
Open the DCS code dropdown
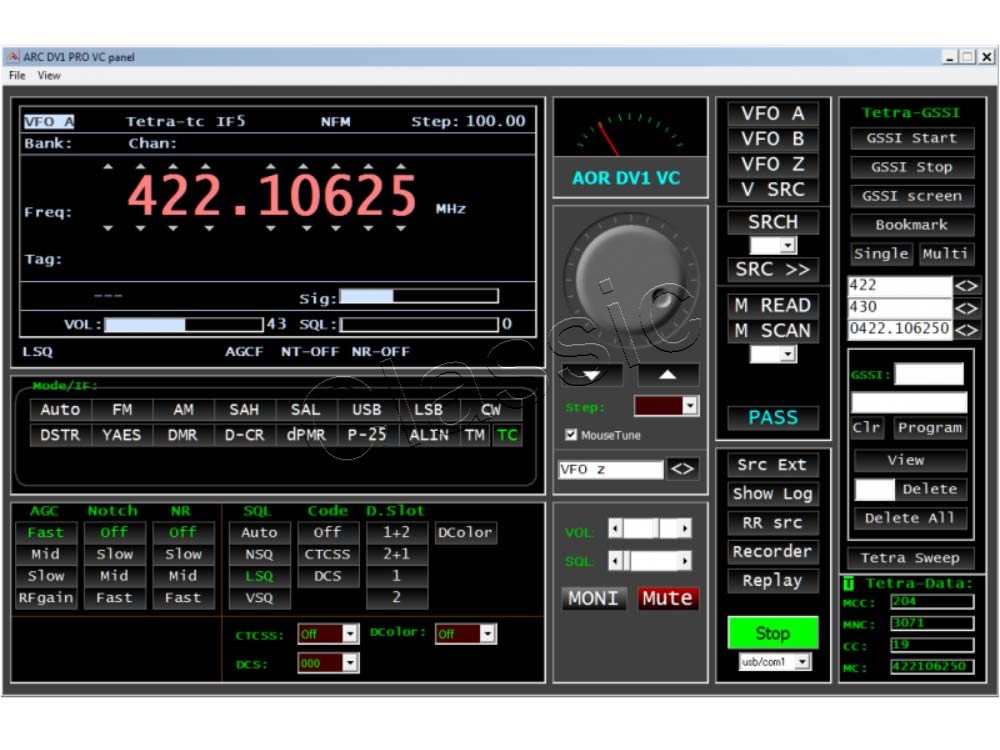coord(349,663)
